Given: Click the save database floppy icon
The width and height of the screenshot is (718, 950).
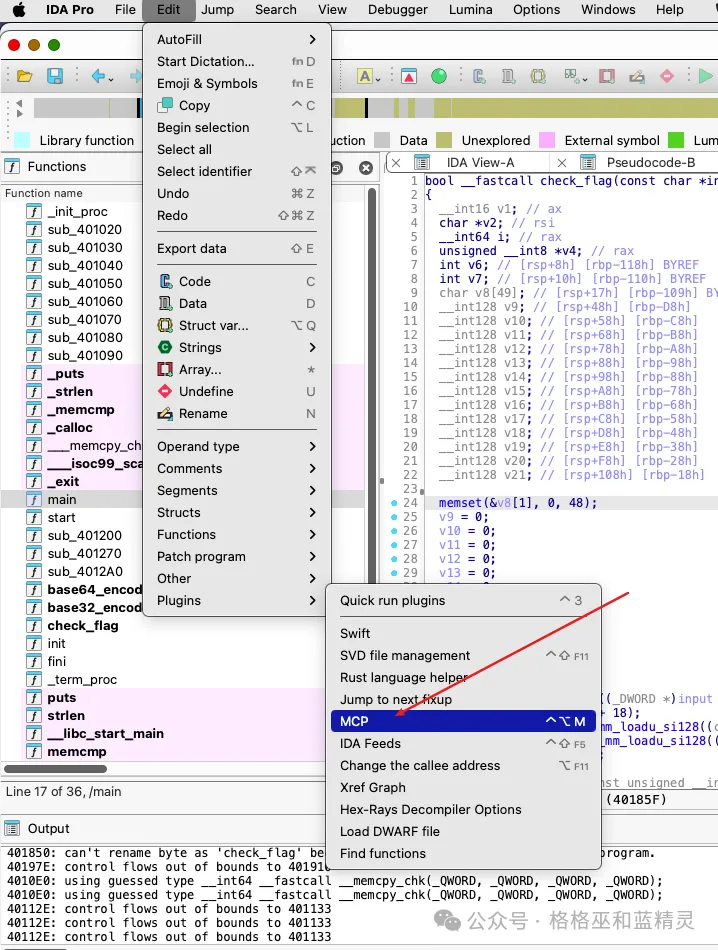Looking at the screenshot, I should (x=55, y=76).
